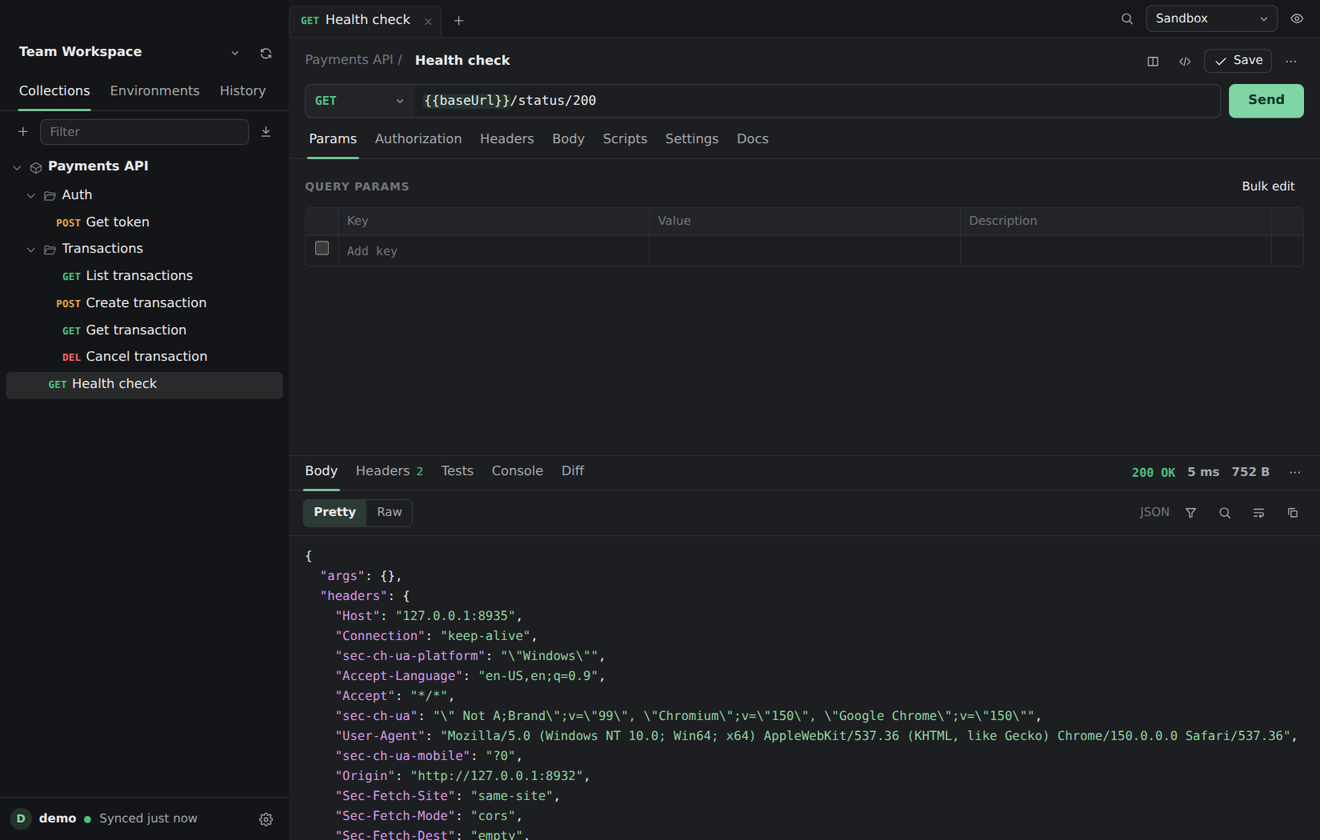Go to the Authorization request tab

[418, 139]
